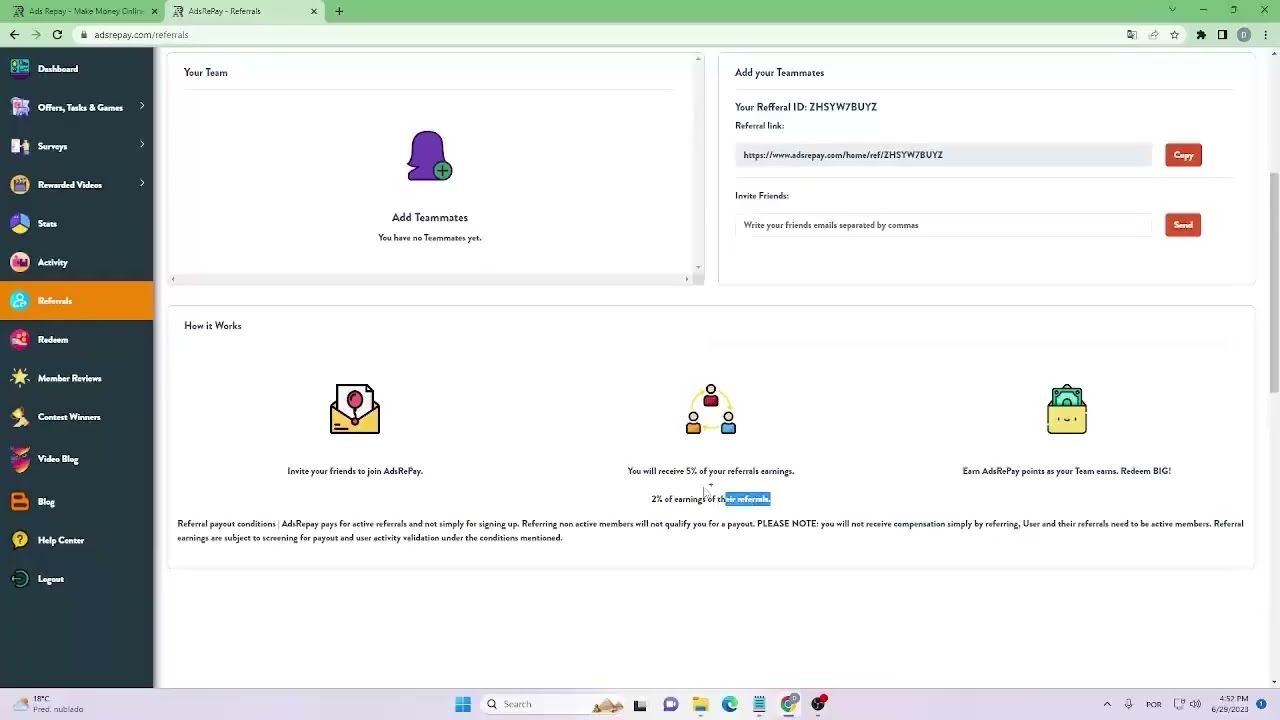Open the Activity sidebar icon
Viewport: 1280px width, 720px height.
pos(20,262)
